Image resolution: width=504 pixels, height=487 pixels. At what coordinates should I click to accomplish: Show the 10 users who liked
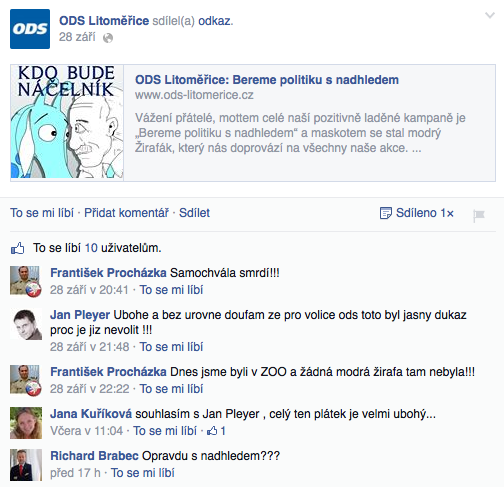(91, 248)
